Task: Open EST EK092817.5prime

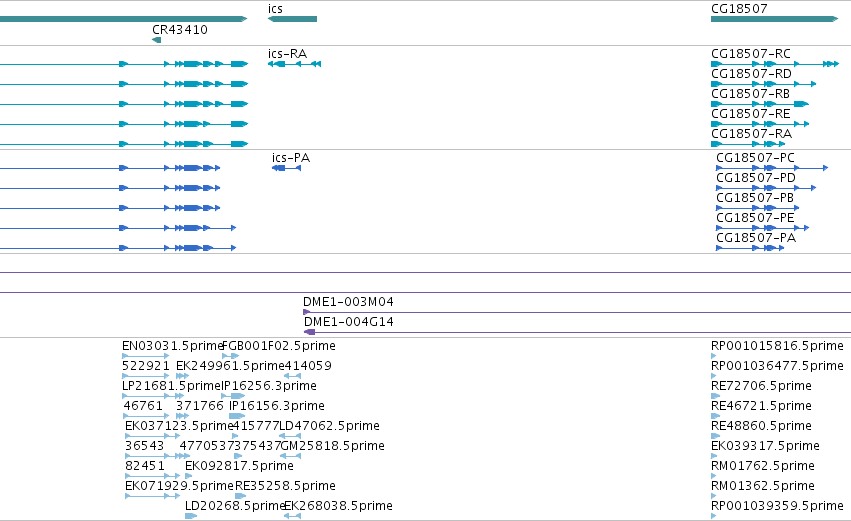Action: click(x=239, y=466)
